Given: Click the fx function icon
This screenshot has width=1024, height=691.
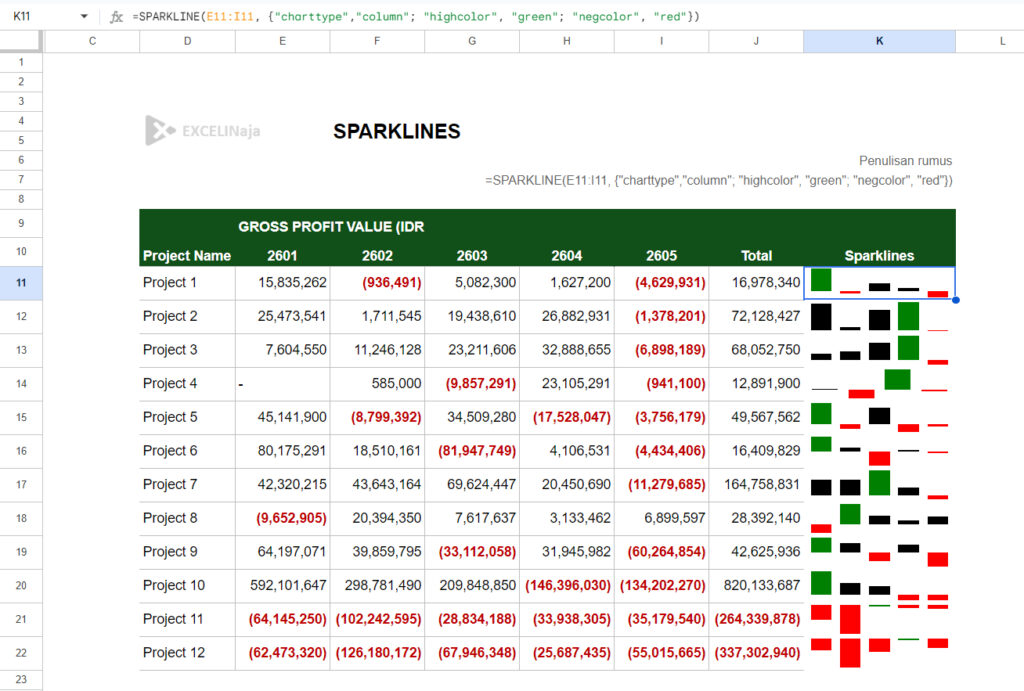Looking at the screenshot, I should (116, 17).
